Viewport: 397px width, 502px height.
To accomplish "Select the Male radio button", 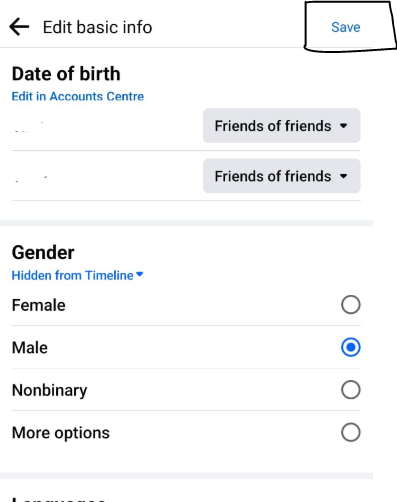I will 351,347.
